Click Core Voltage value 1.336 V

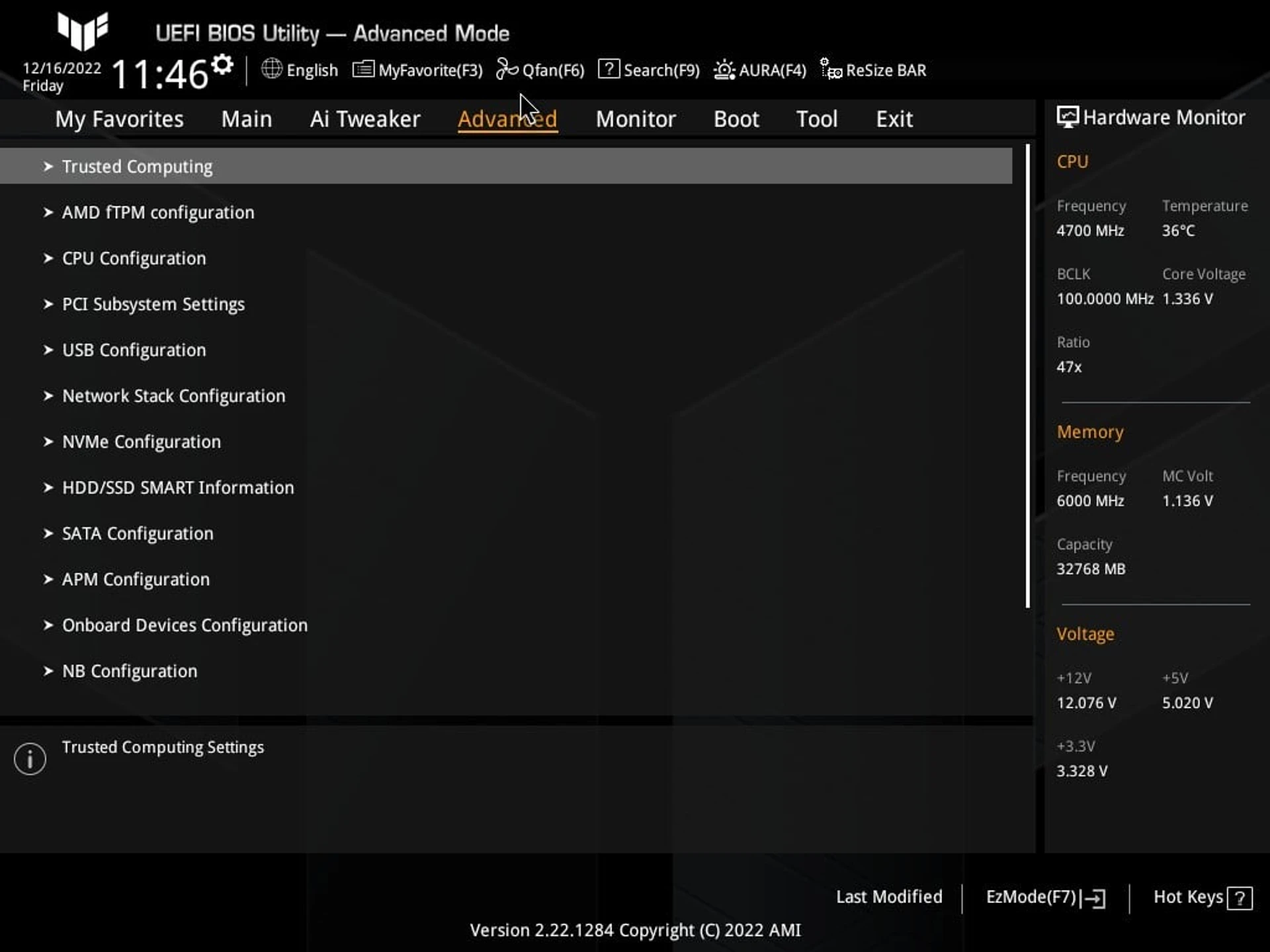coord(1188,299)
